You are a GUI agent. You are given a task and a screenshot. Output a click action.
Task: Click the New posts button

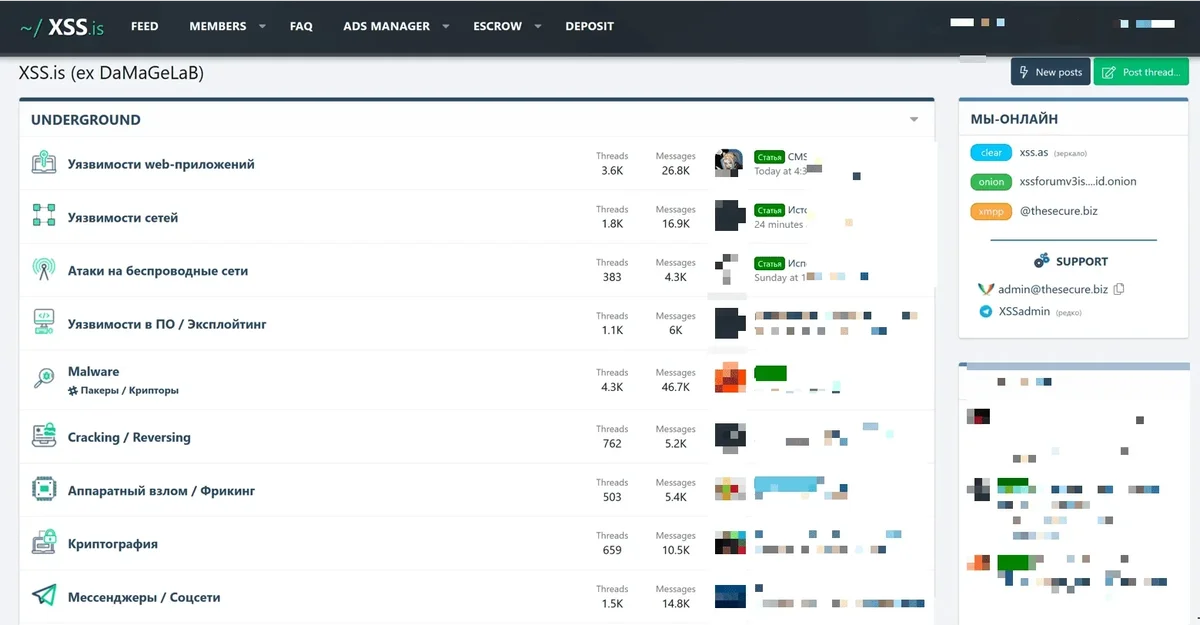(1050, 72)
